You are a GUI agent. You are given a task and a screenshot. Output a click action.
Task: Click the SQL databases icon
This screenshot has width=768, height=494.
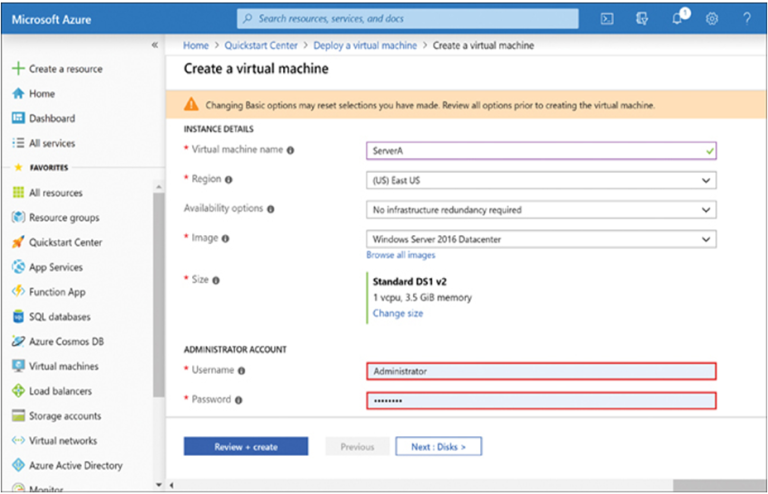(18, 316)
